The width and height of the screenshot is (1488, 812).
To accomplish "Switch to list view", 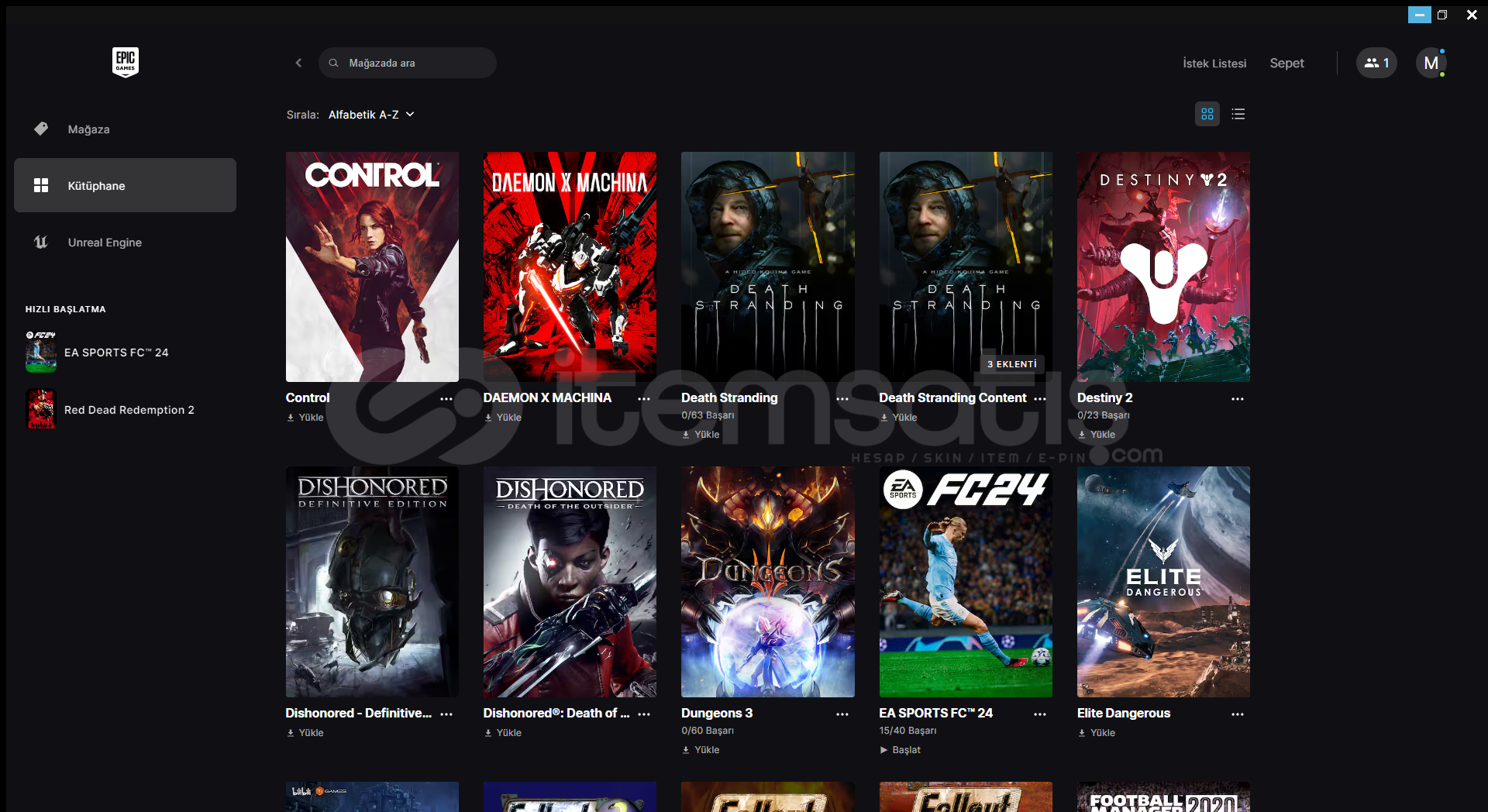I will (1238, 114).
